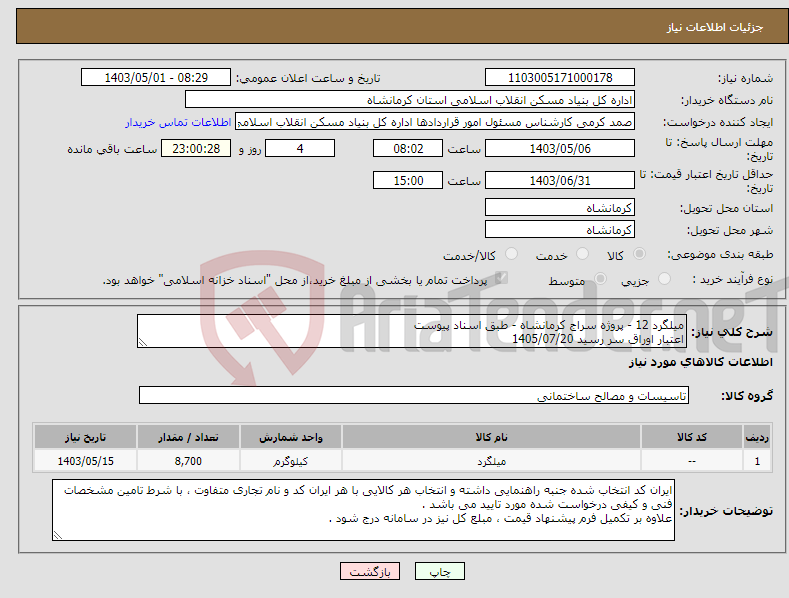Click the remaining time field 23:00:28
The height and width of the screenshot is (598, 789).
tap(196, 148)
